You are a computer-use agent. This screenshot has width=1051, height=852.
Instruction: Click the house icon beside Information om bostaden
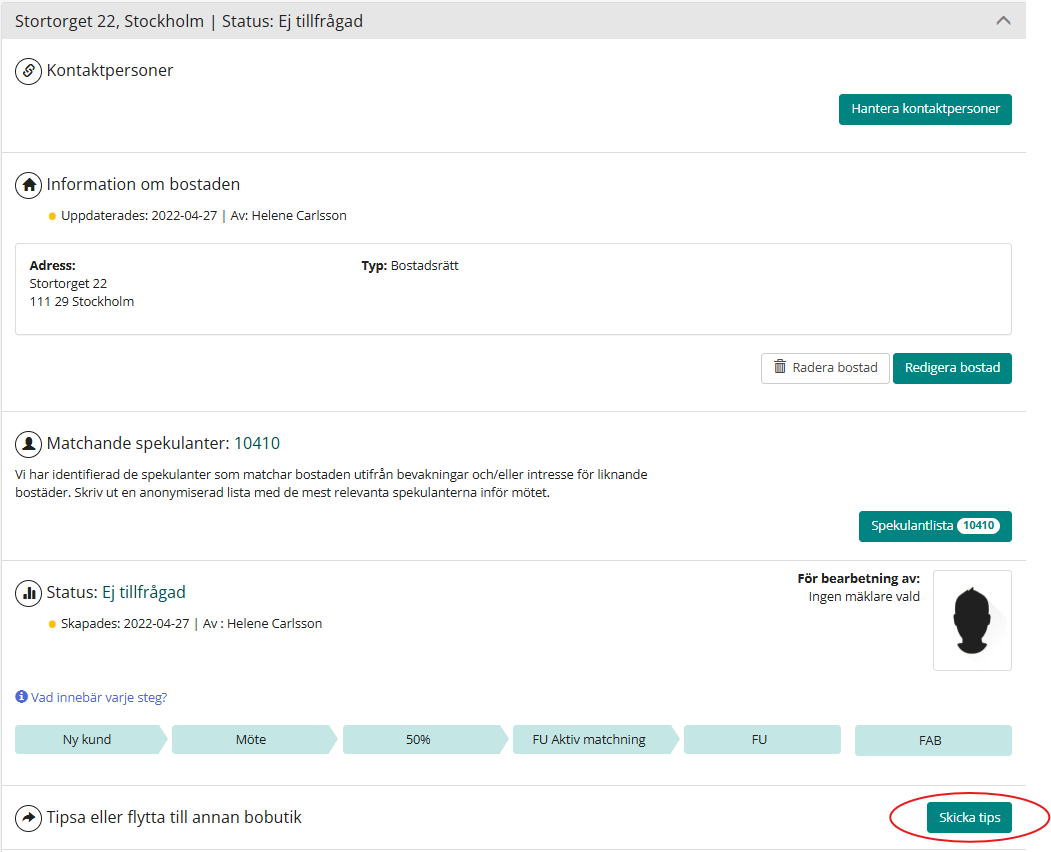28,185
